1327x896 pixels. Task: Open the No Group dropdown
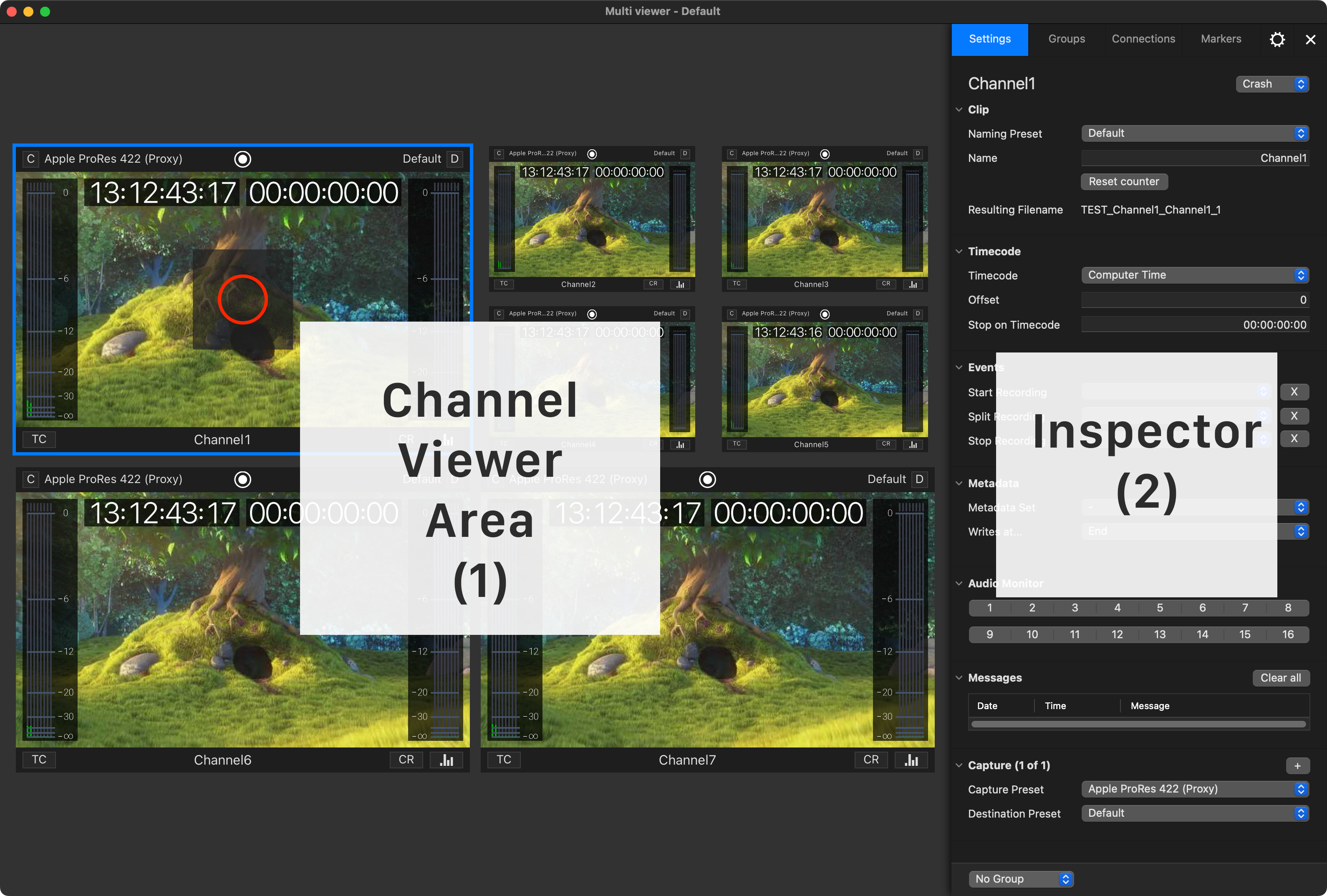click(x=1021, y=879)
